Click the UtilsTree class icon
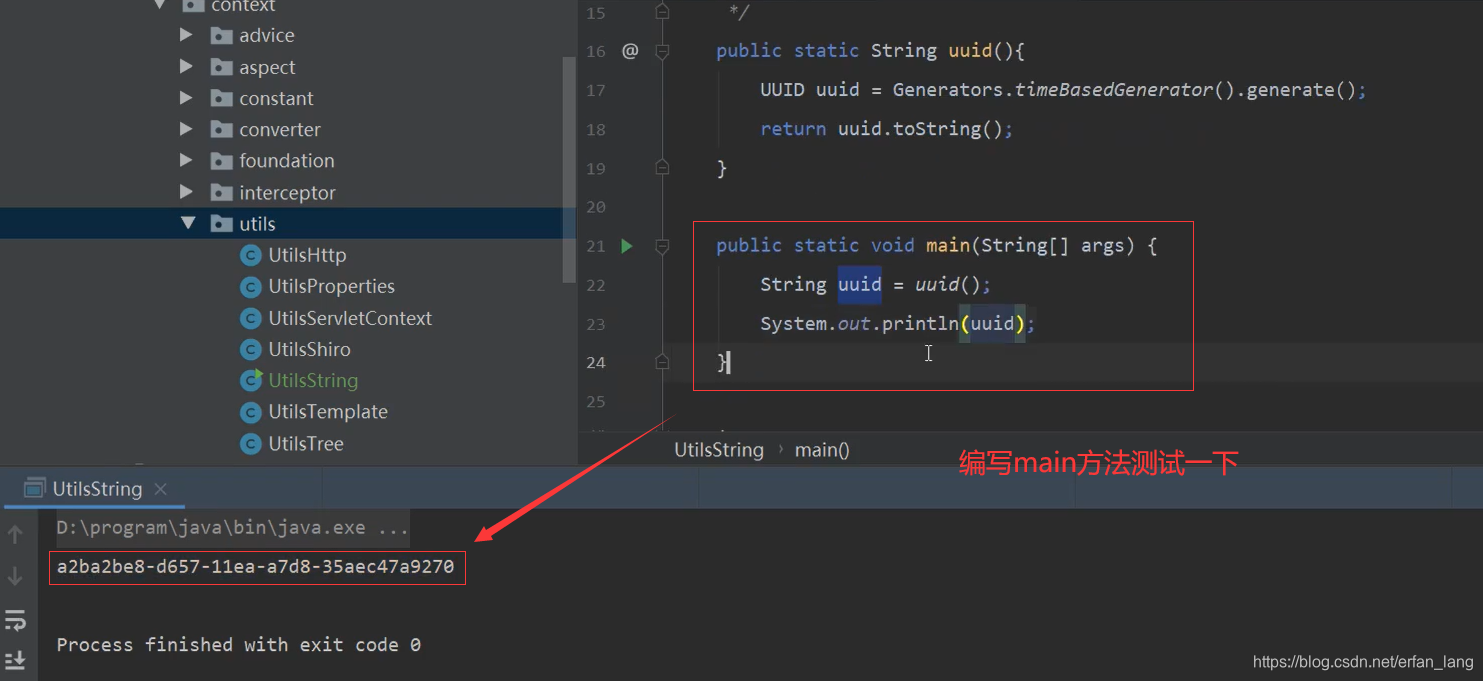This screenshot has width=1483, height=681. [x=251, y=443]
